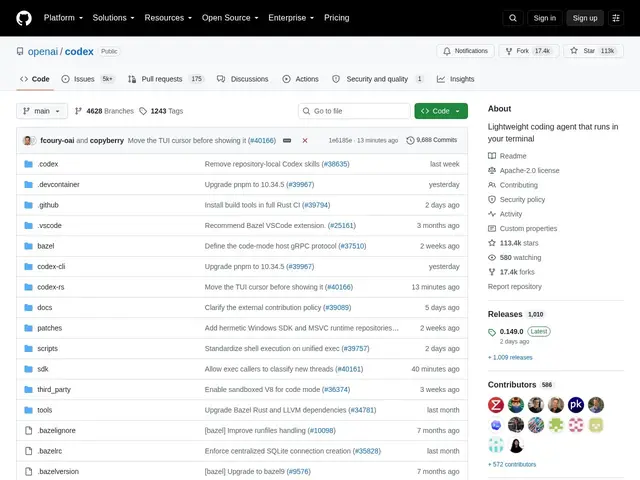Image resolution: width=640 pixels, height=480 pixels.
Task: Click the Report repository link
Action: [515, 287]
